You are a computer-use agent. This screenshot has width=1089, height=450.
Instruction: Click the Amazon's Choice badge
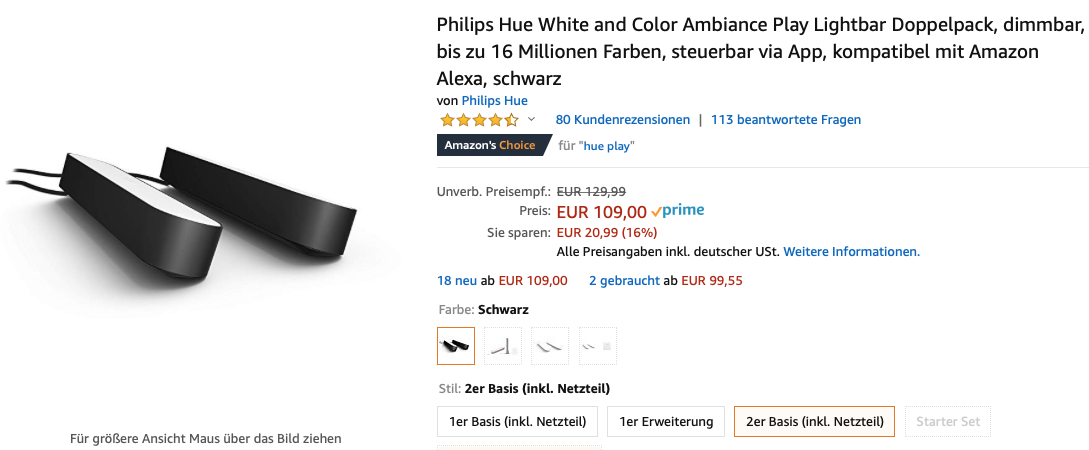(x=490, y=145)
